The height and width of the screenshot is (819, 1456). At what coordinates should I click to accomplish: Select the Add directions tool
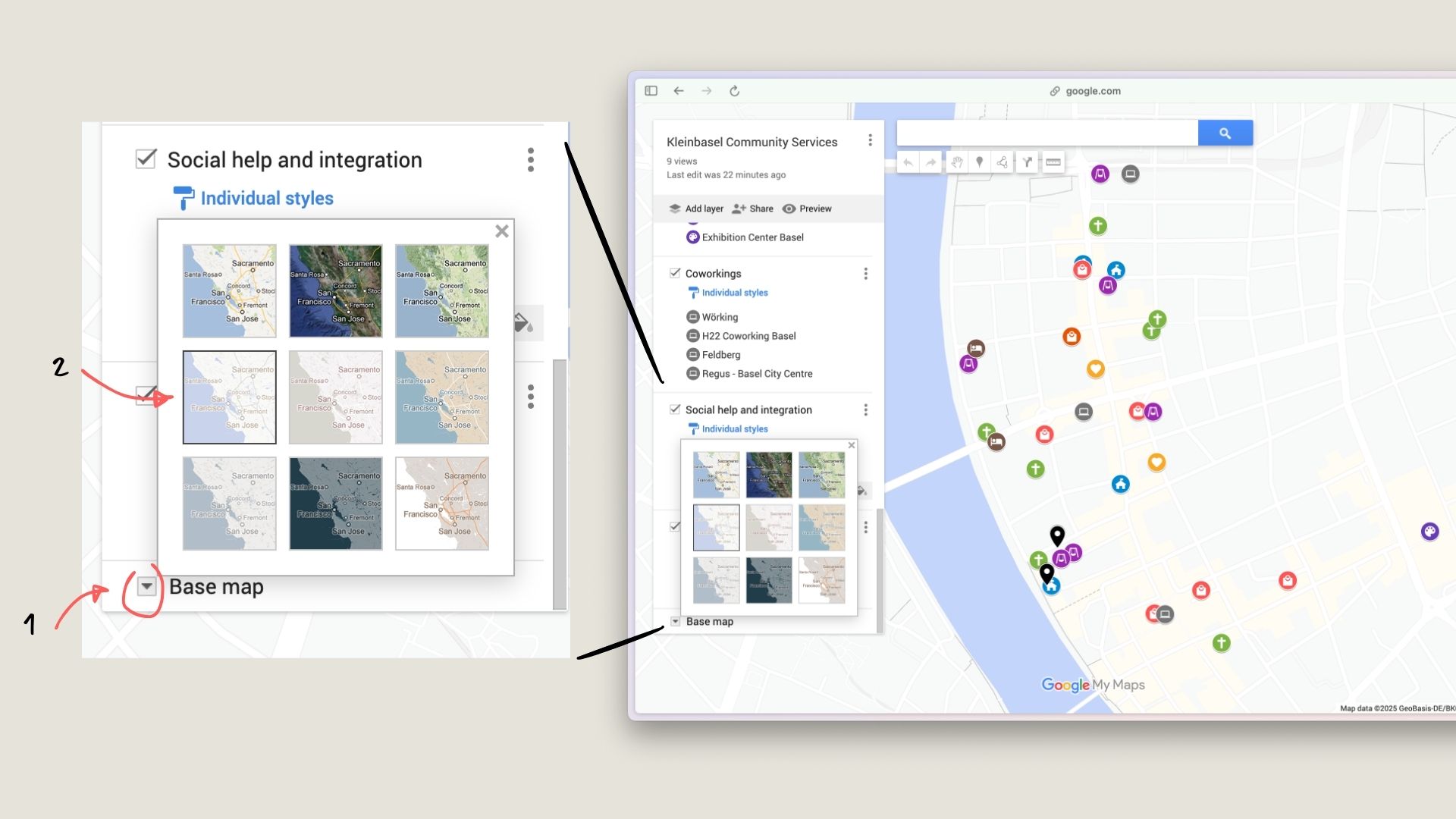click(1027, 162)
